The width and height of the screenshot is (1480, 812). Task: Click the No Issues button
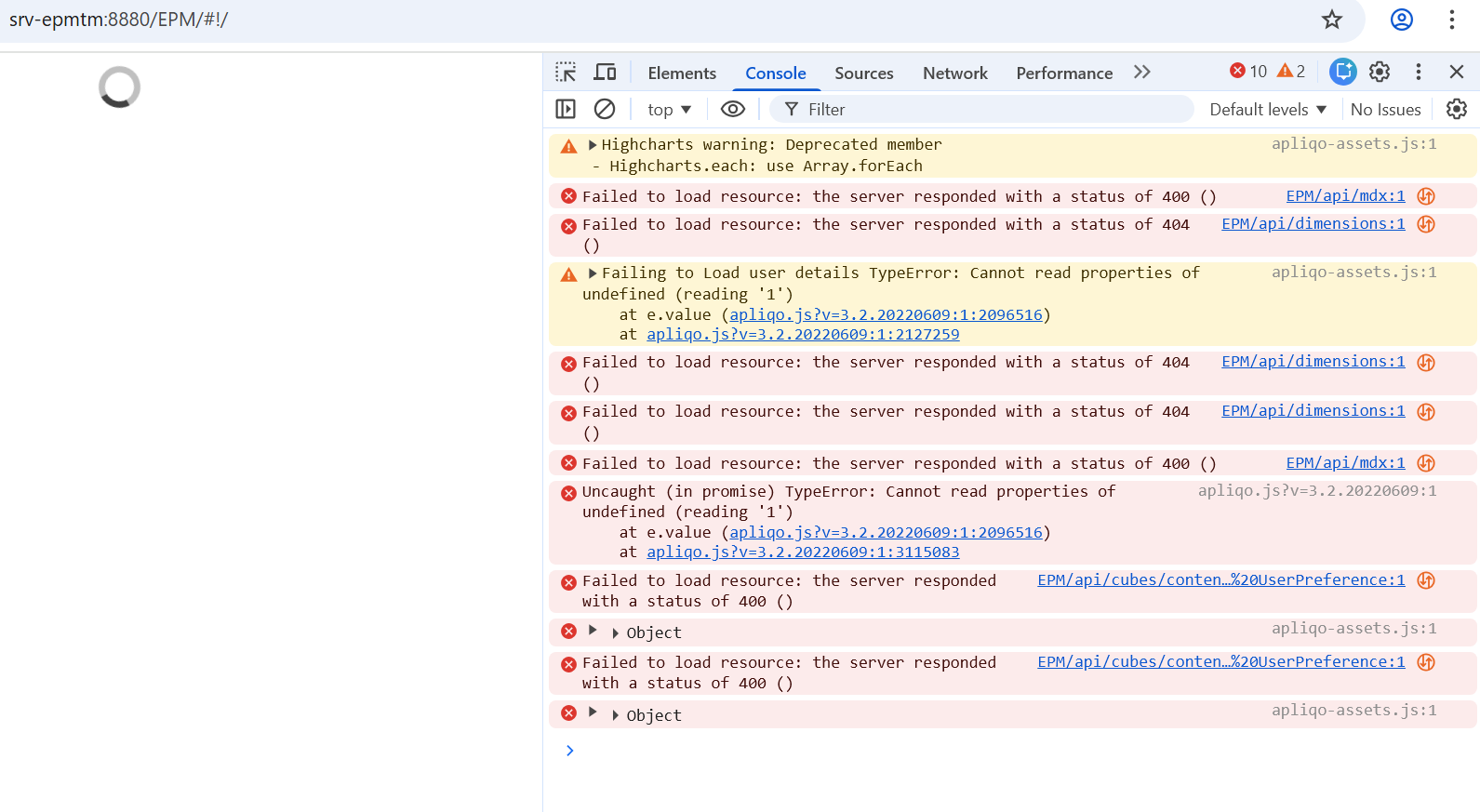pyautogui.click(x=1385, y=110)
